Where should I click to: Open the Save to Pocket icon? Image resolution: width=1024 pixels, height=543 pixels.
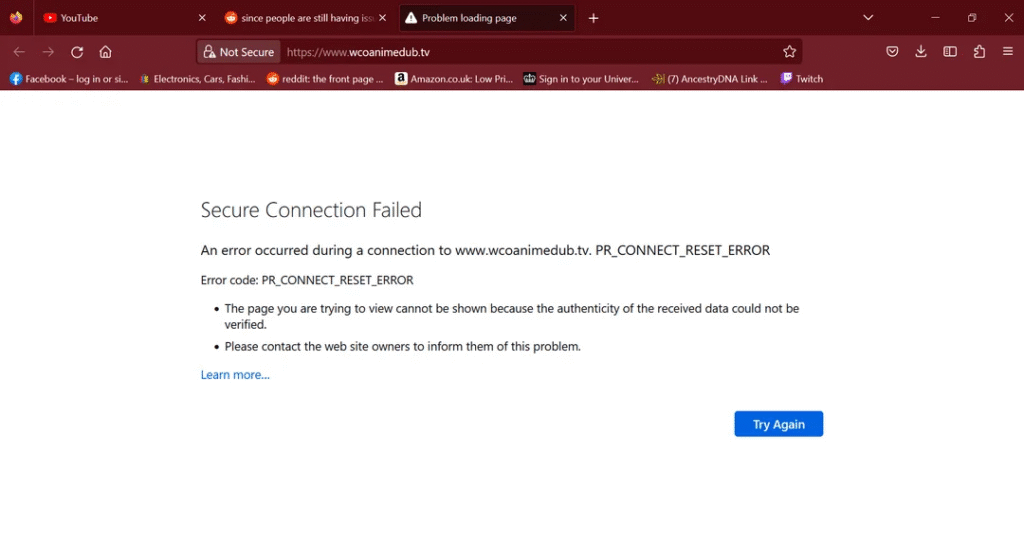(x=892, y=52)
